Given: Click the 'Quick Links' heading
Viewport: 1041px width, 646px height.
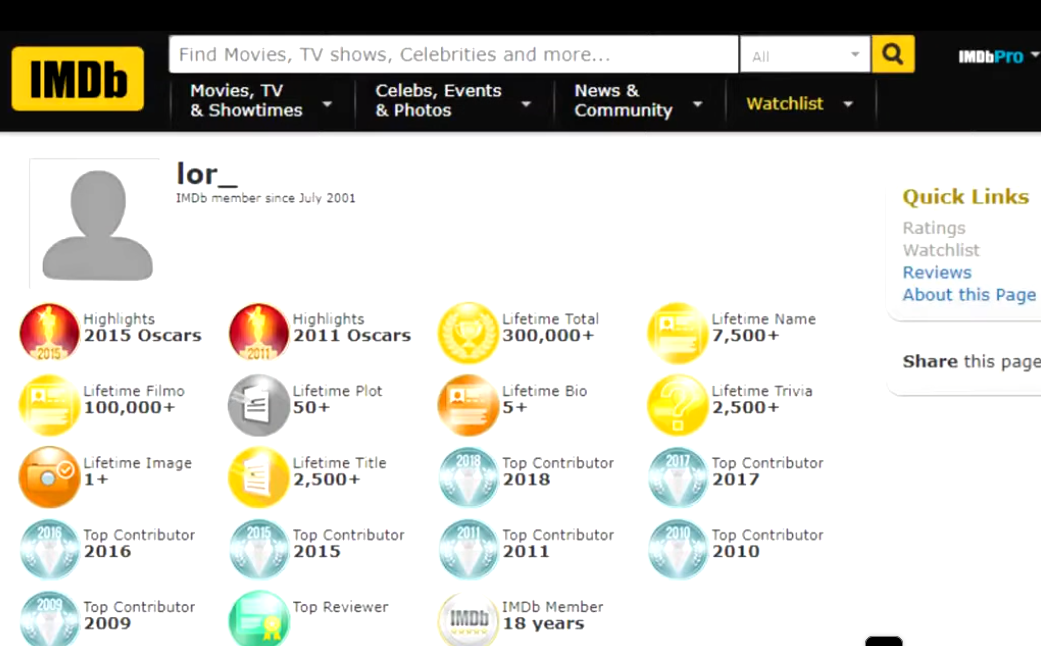Looking at the screenshot, I should click(965, 197).
